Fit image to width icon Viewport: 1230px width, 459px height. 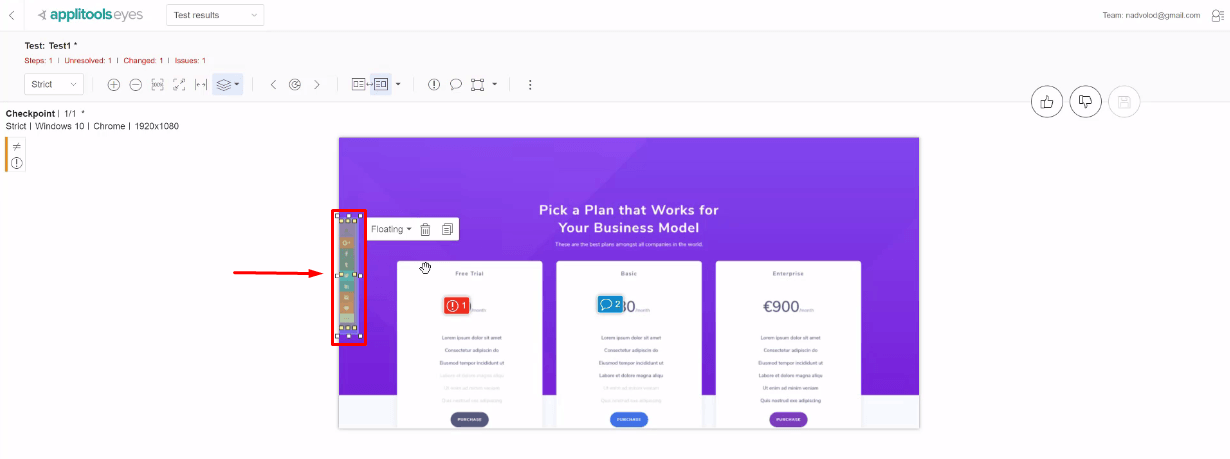(201, 85)
